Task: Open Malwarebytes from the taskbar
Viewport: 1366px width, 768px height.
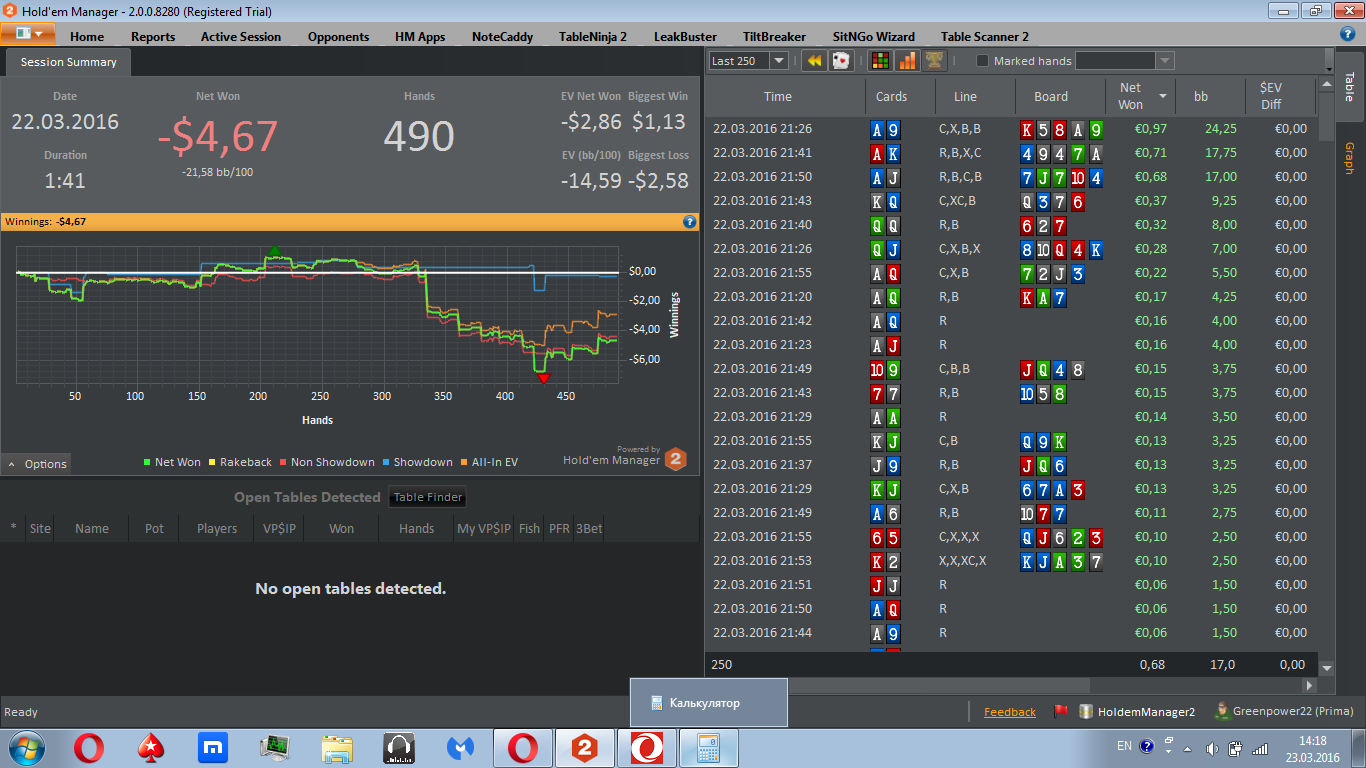Action: tap(461, 747)
